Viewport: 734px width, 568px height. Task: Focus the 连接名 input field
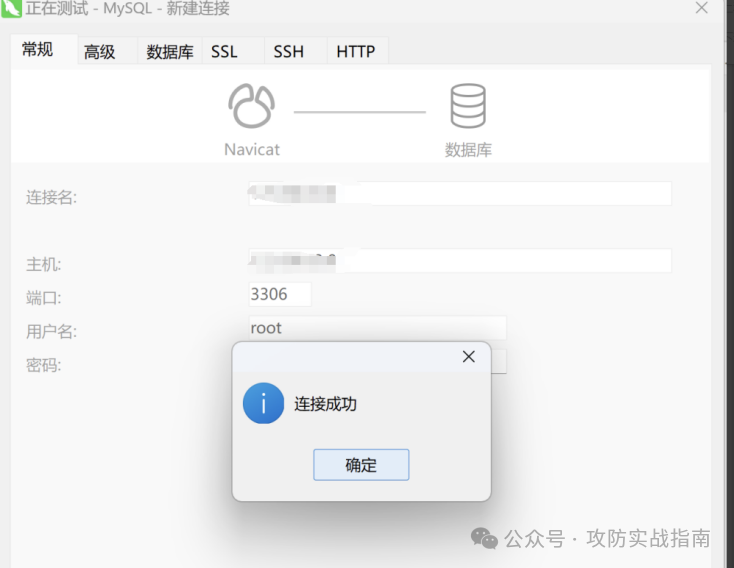(x=460, y=193)
